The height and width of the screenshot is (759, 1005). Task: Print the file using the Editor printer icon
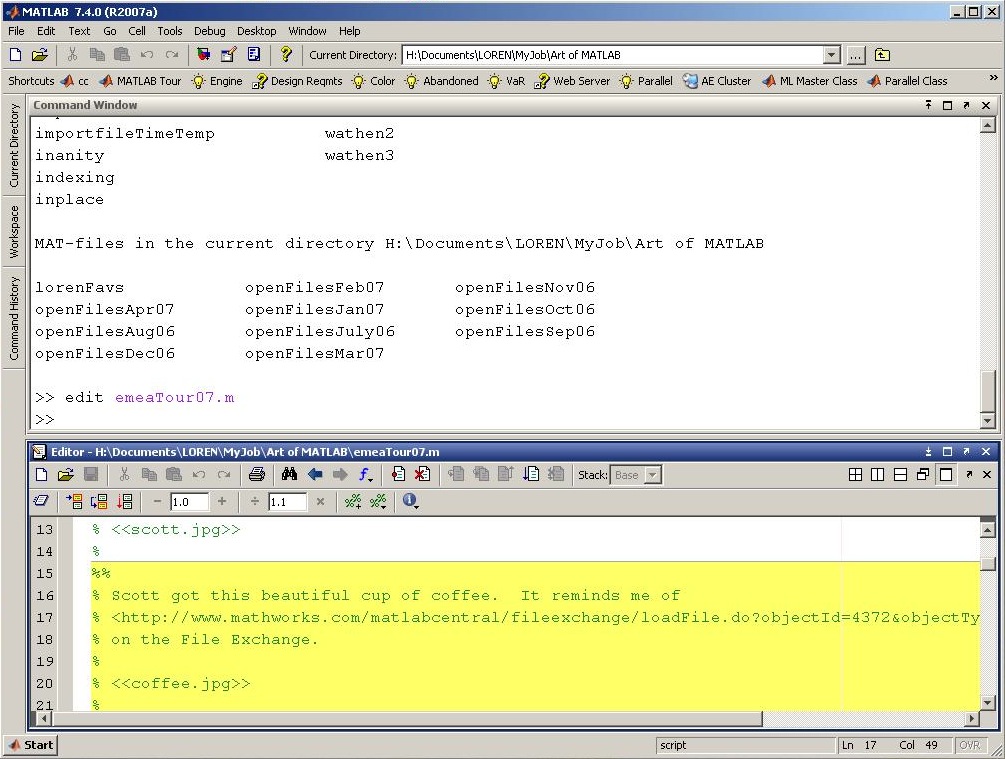[257, 475]
